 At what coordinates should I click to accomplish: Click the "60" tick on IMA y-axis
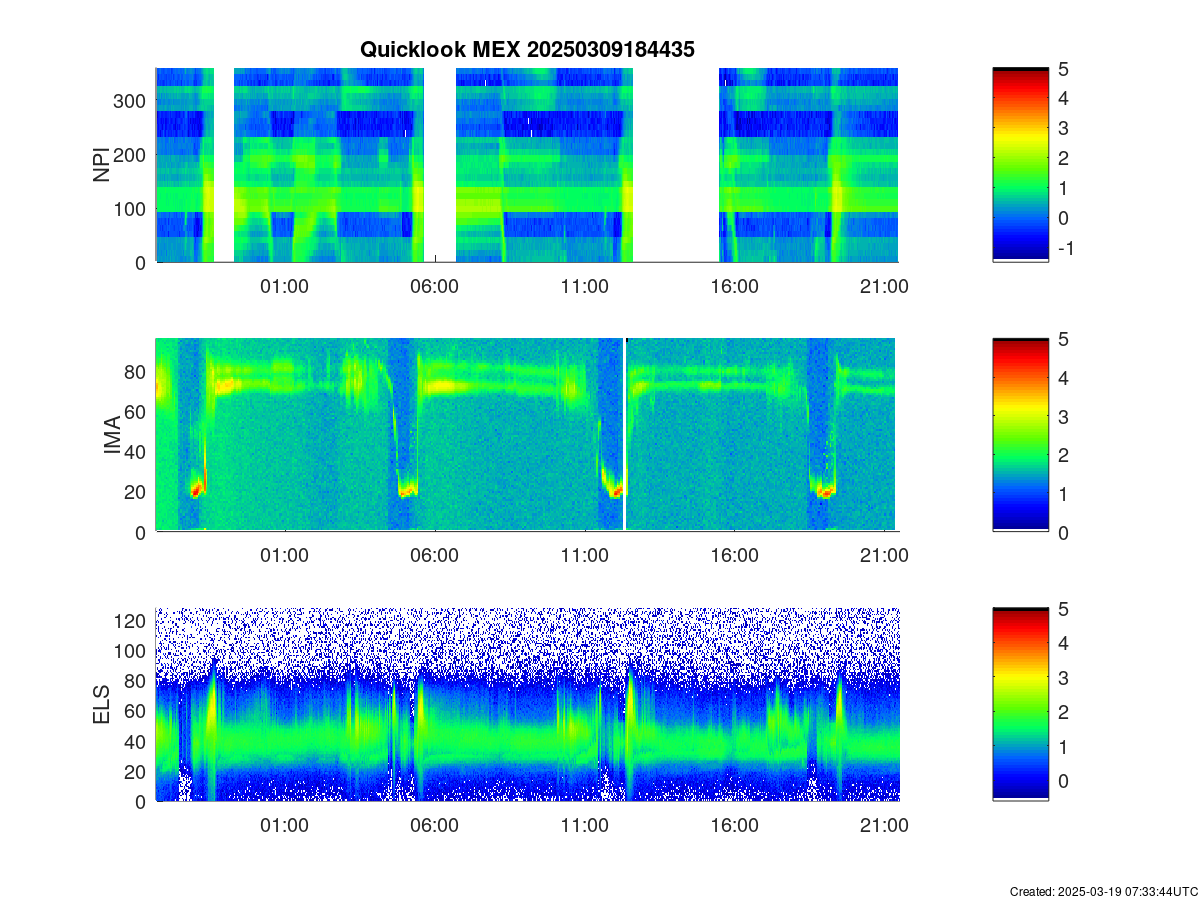(x=137, y=411)
